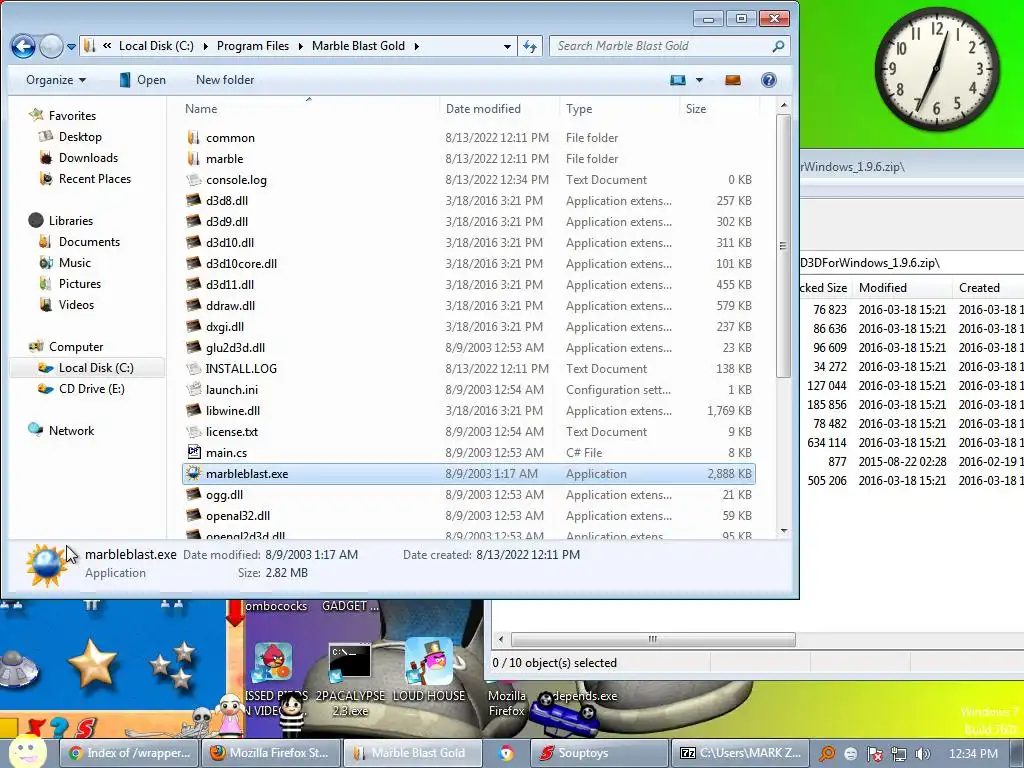Click the Explorer forward arrow button
Screen dimensions: 1024x768
click(51, 46)
